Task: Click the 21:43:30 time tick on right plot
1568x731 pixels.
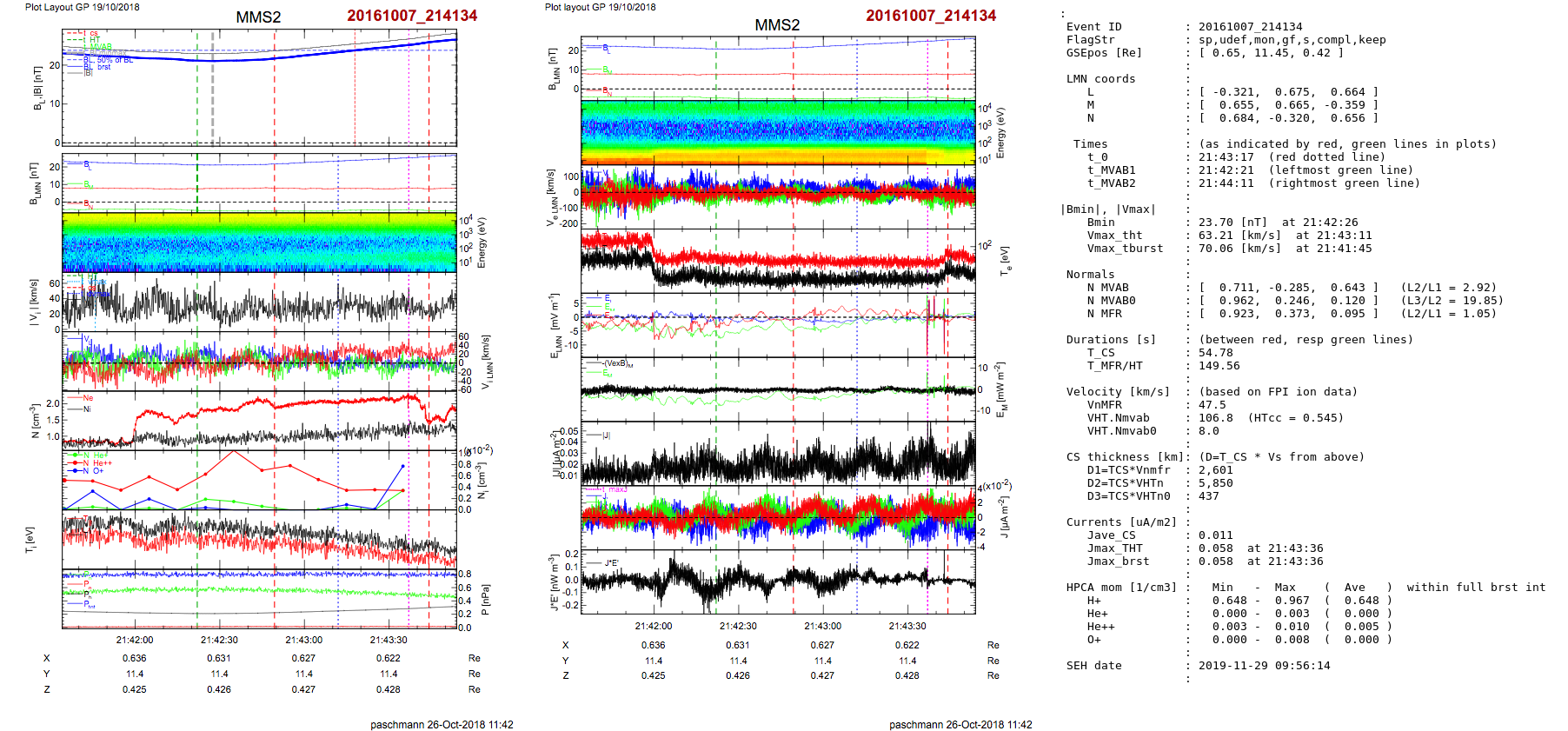Action: click(x=907, y=626)
